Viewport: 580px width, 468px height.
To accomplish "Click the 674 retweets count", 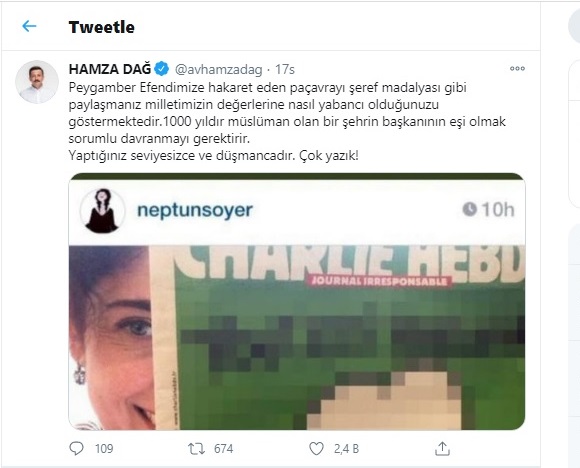I will click(x=223, y=449).
